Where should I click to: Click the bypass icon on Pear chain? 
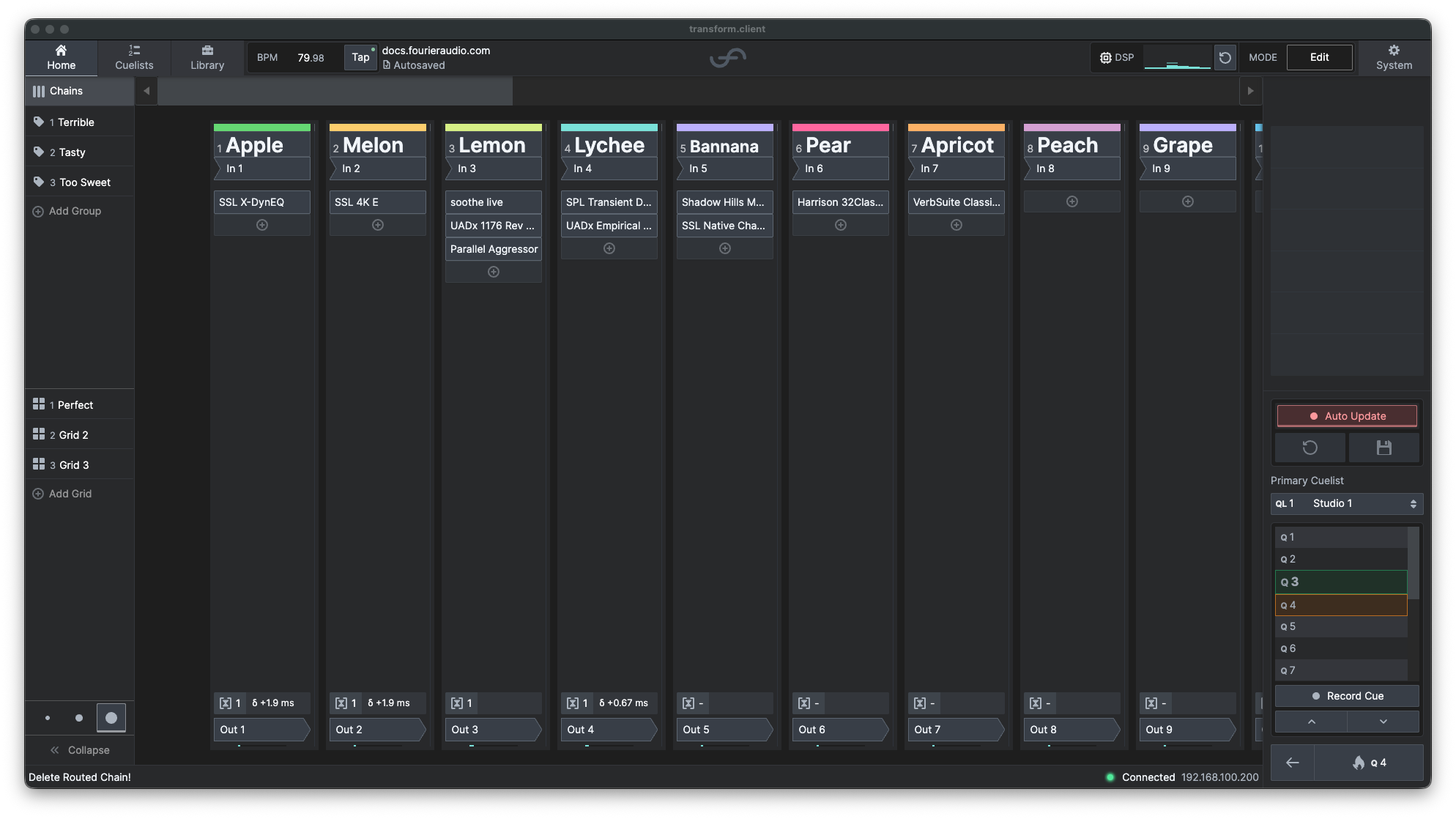pos(804,703)
